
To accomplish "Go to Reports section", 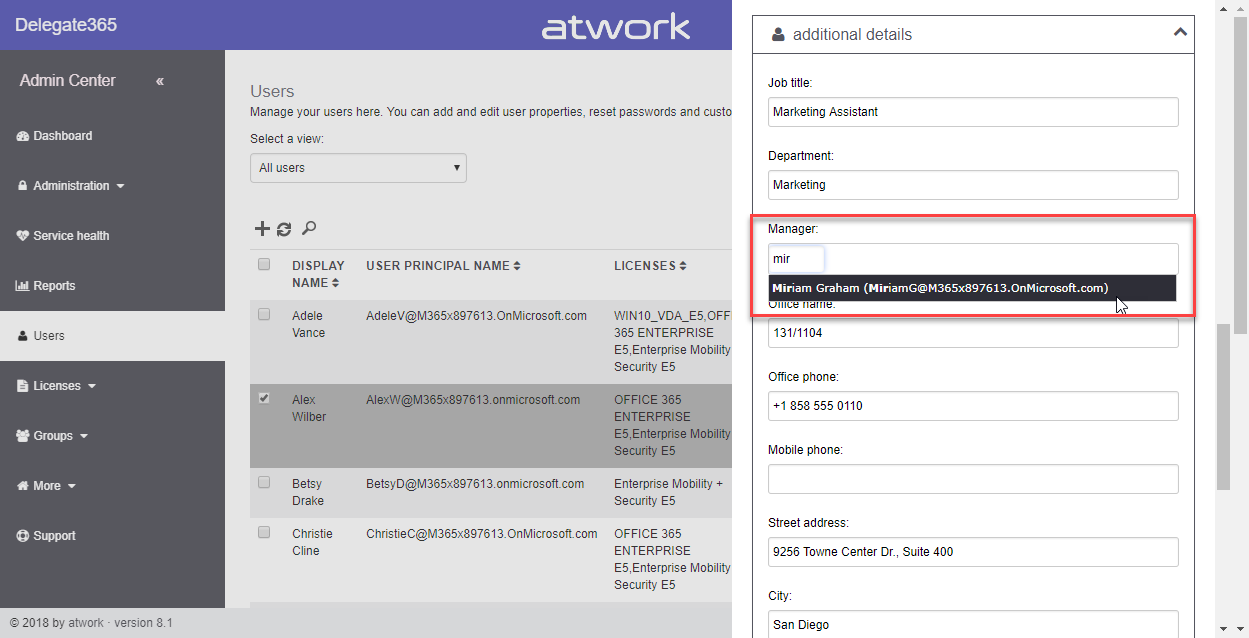I will tap(53, 286).
